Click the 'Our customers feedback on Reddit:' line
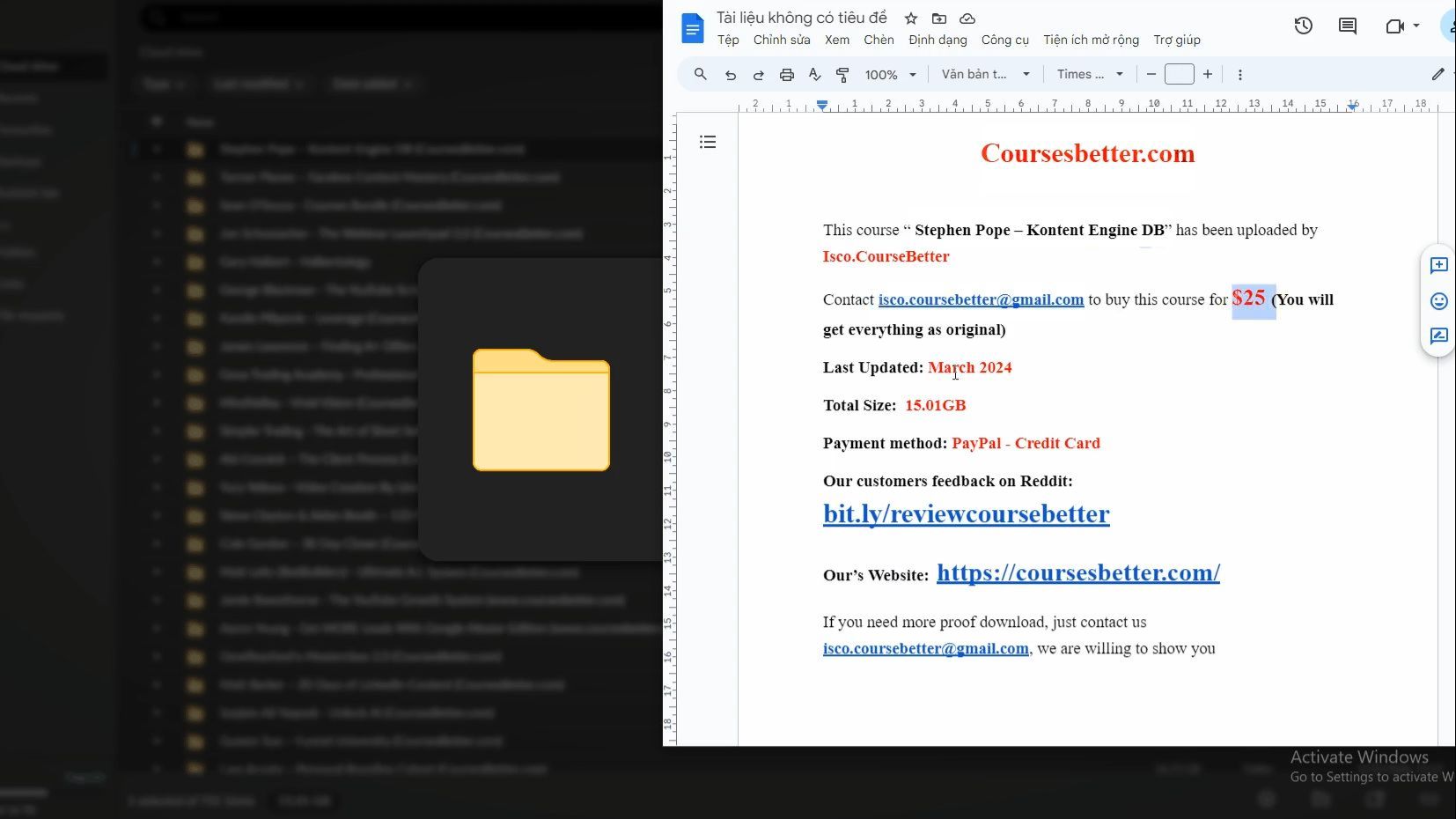 [x=948, y=481]
